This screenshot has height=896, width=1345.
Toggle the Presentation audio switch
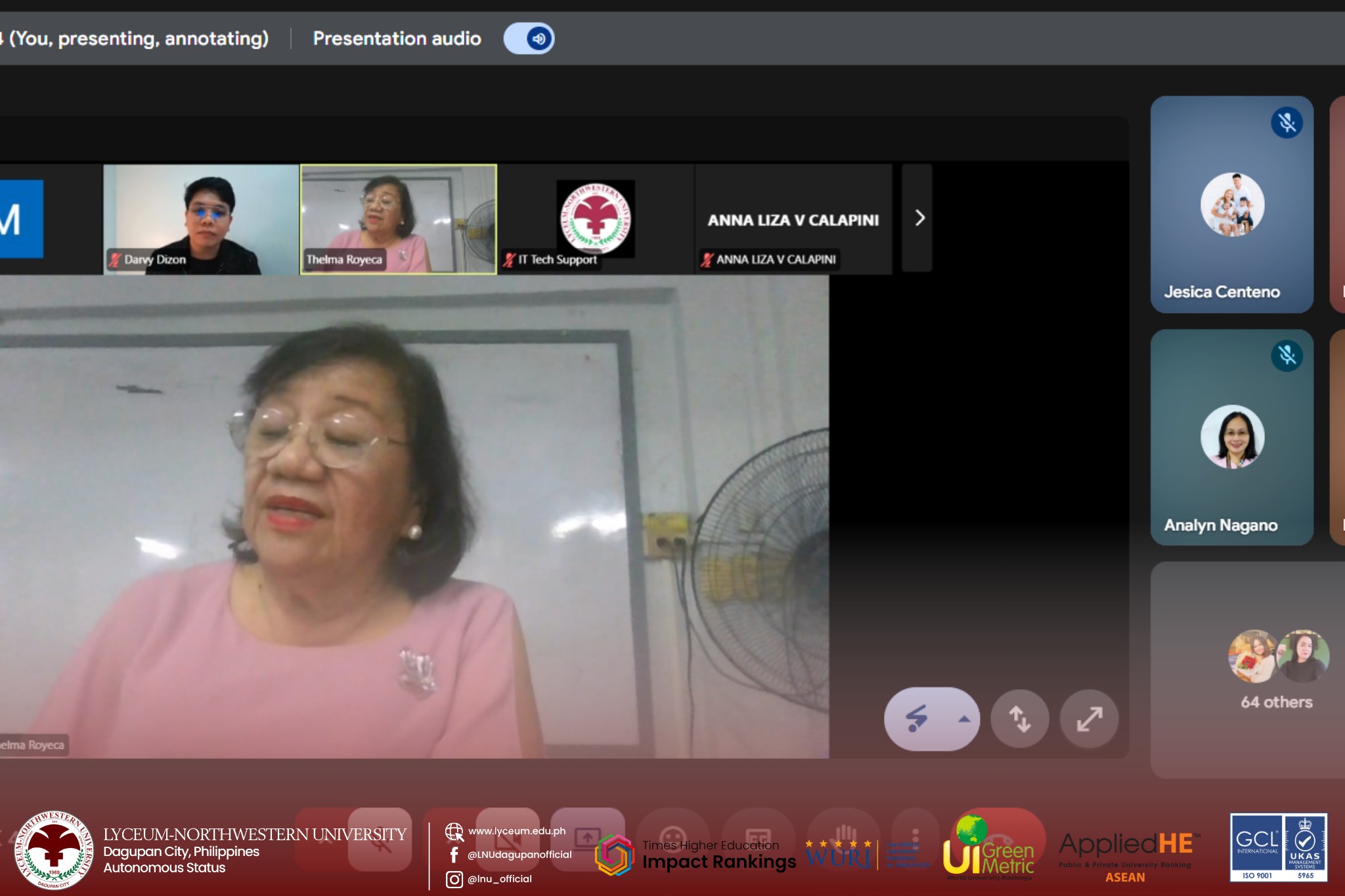(x=529, y=39)
